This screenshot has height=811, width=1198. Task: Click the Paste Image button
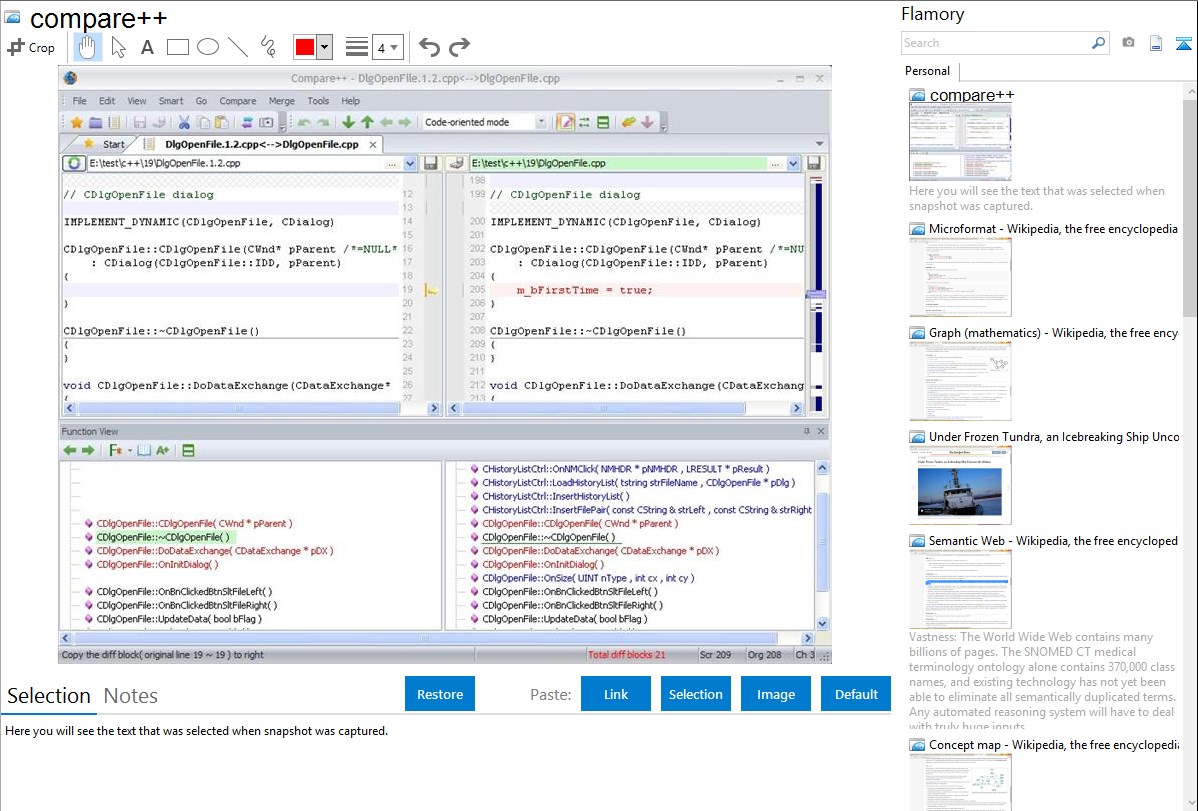point(775,694)
